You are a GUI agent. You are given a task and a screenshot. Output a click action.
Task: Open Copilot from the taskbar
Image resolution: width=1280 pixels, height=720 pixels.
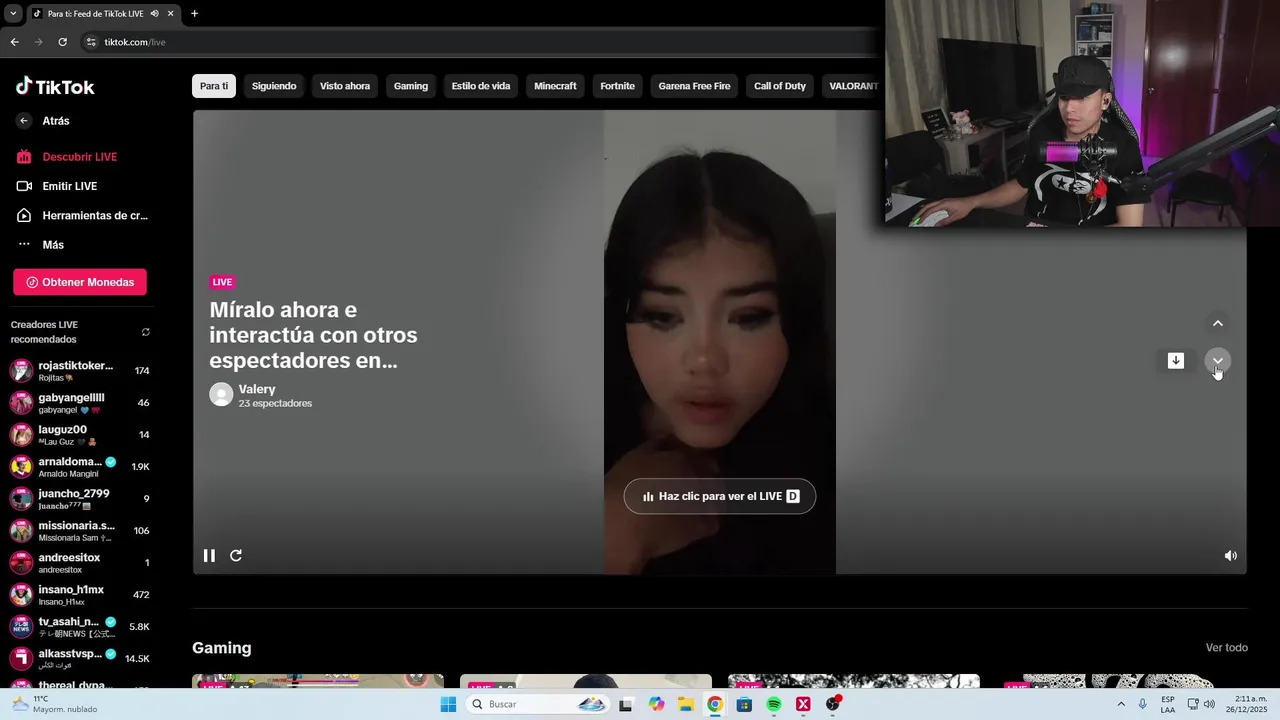click(656, 704)
